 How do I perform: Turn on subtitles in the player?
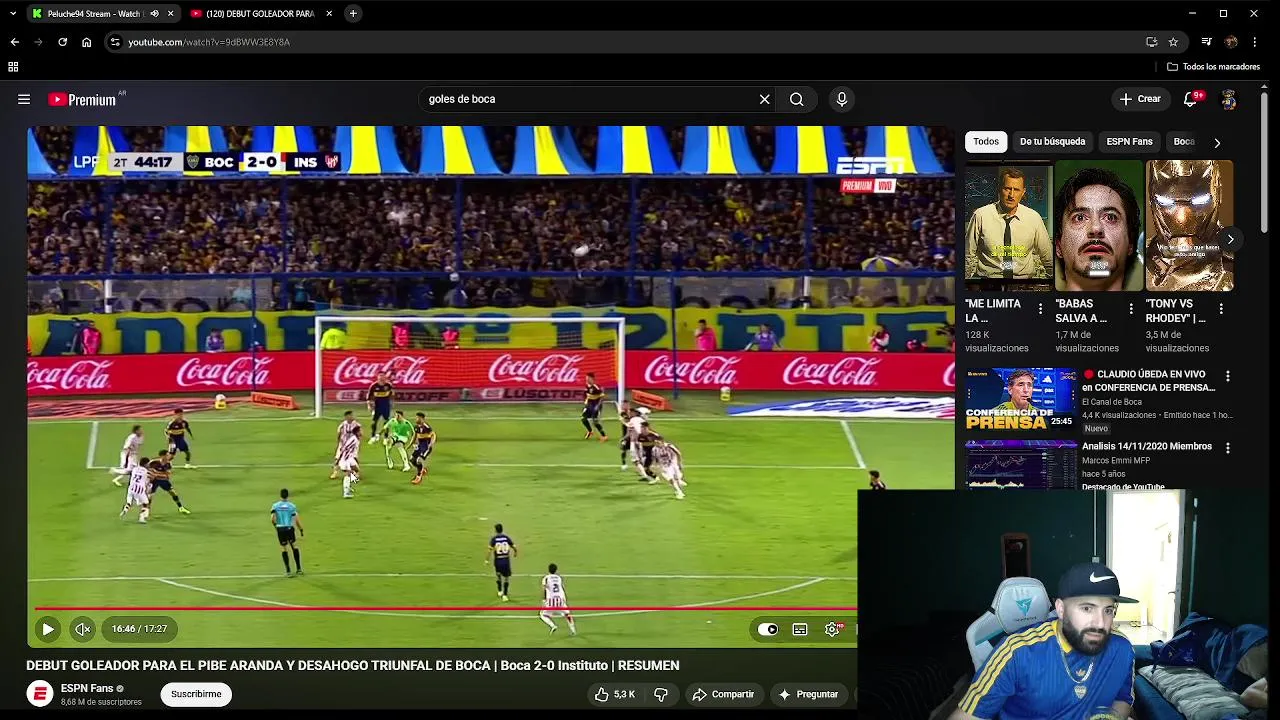click(800, 629)
